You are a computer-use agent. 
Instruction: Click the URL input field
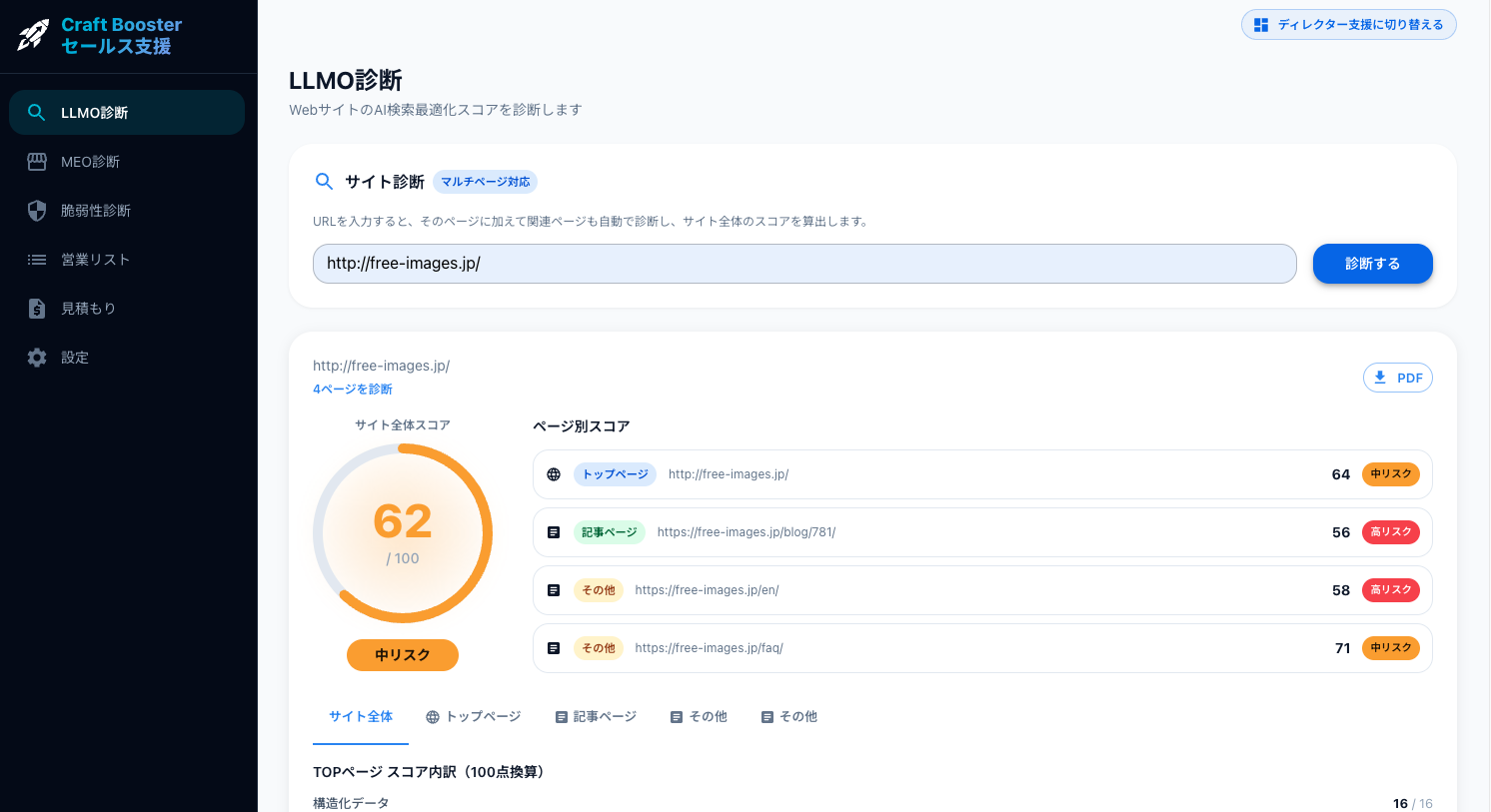coord(804,264)
